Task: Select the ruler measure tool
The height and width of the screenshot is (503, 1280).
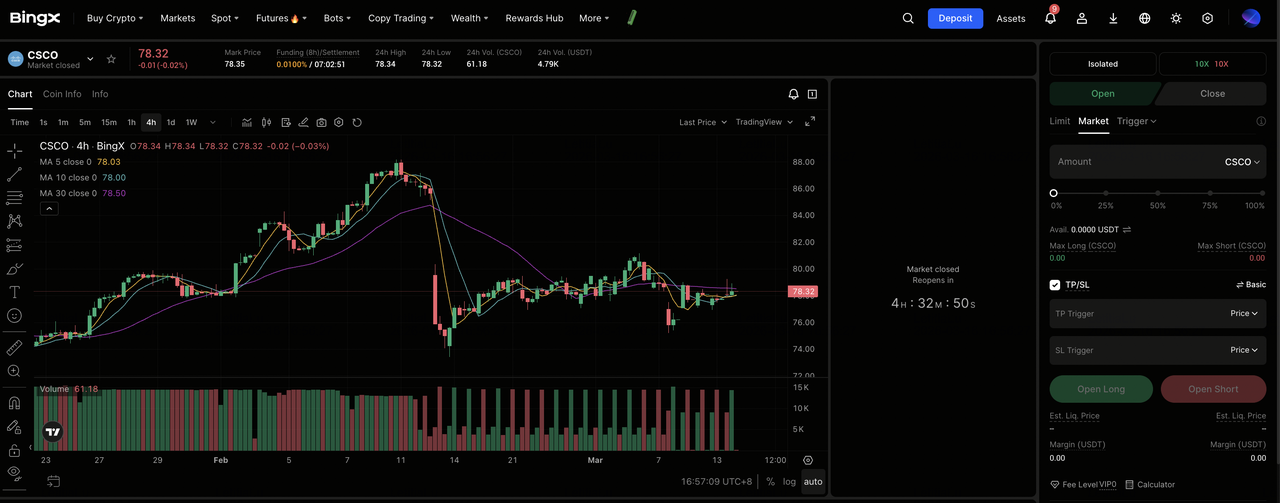Action: point(15,348)
